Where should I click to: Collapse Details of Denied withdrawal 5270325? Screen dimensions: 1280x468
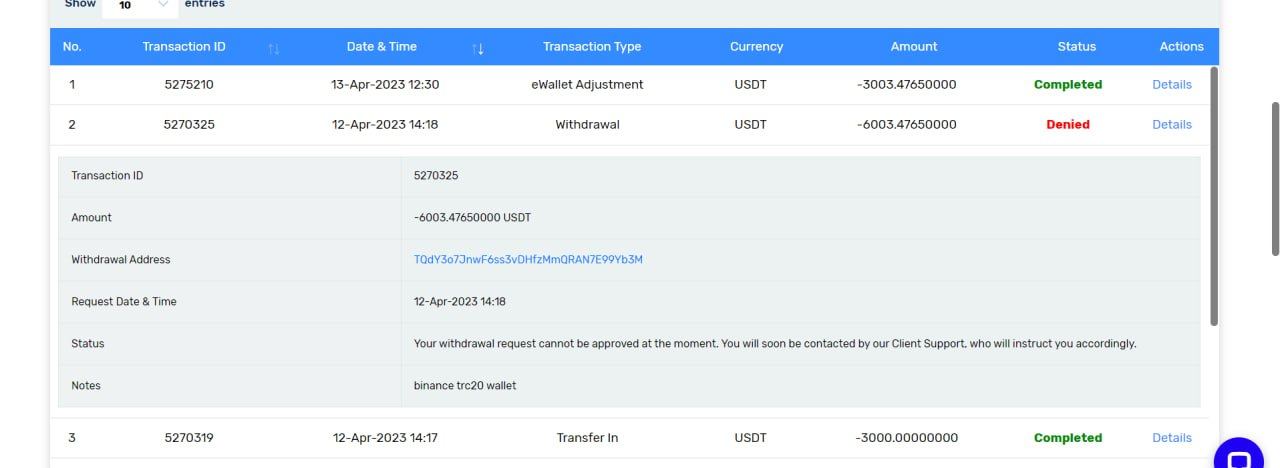click(1171, 125)
